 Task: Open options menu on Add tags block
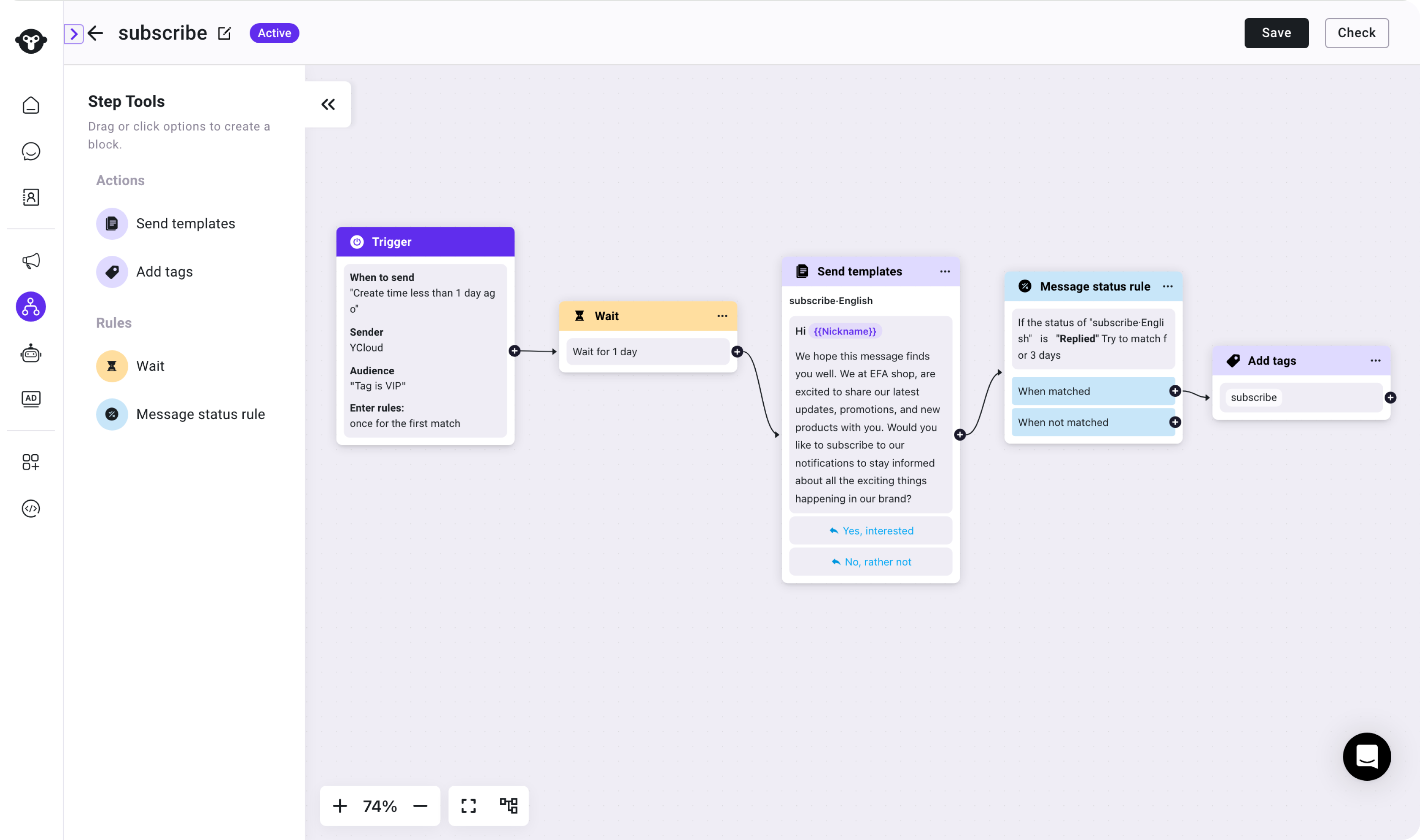click(1377, 360)
